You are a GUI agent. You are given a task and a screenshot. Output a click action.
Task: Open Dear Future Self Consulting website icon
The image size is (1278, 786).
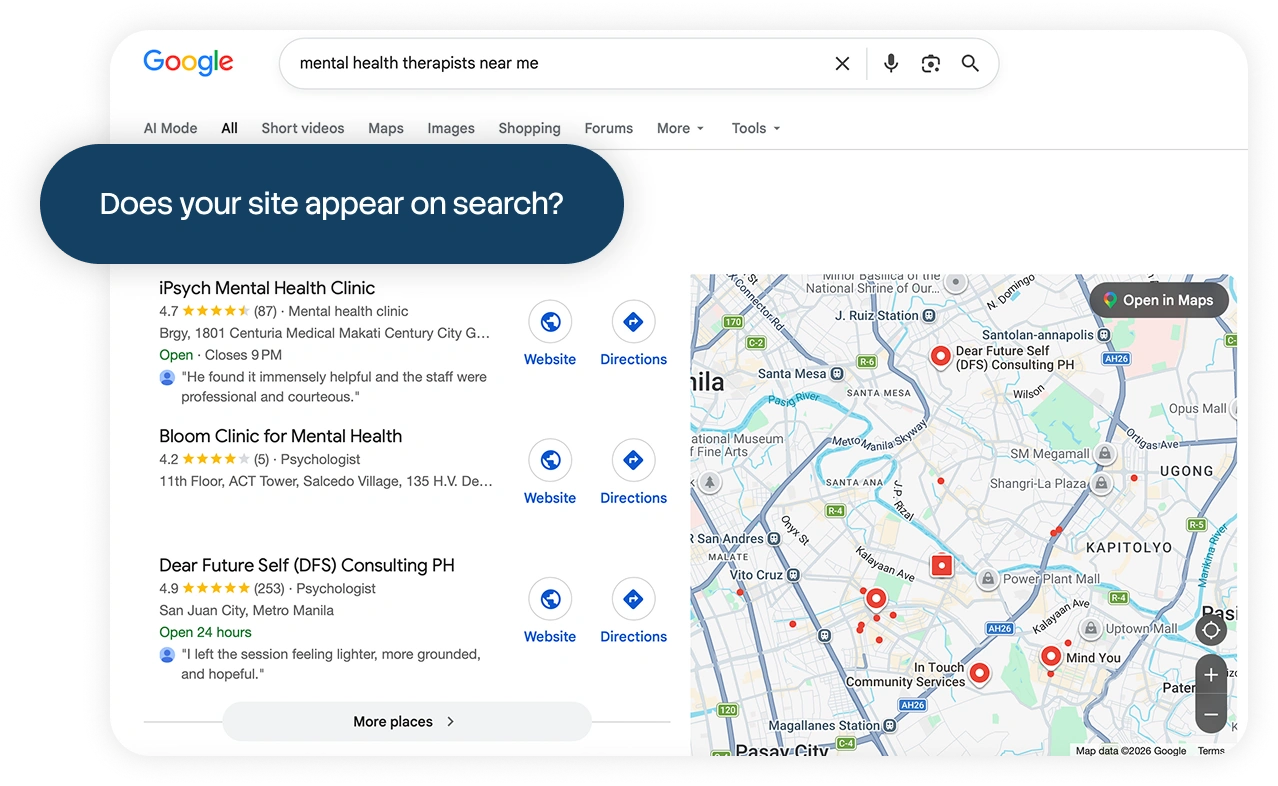coord(550,599)
